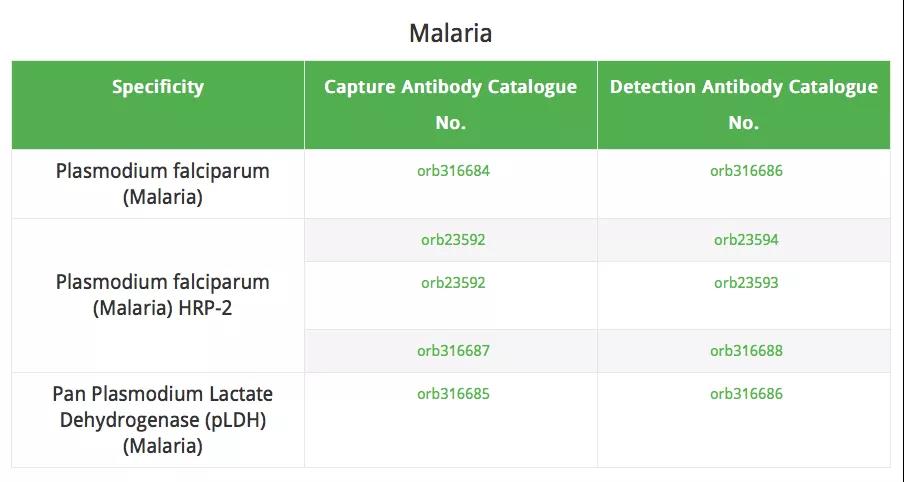Viewport: 904px width, 482px height.
Task: Open orb316686 link in the first Plasmodium falciparum row
Action: (746, 171)
